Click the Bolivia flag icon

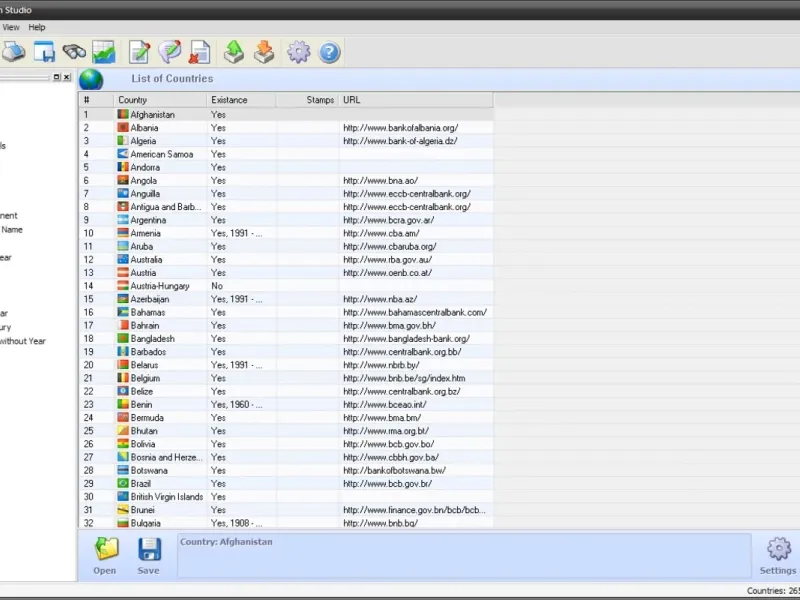[123, 444]
